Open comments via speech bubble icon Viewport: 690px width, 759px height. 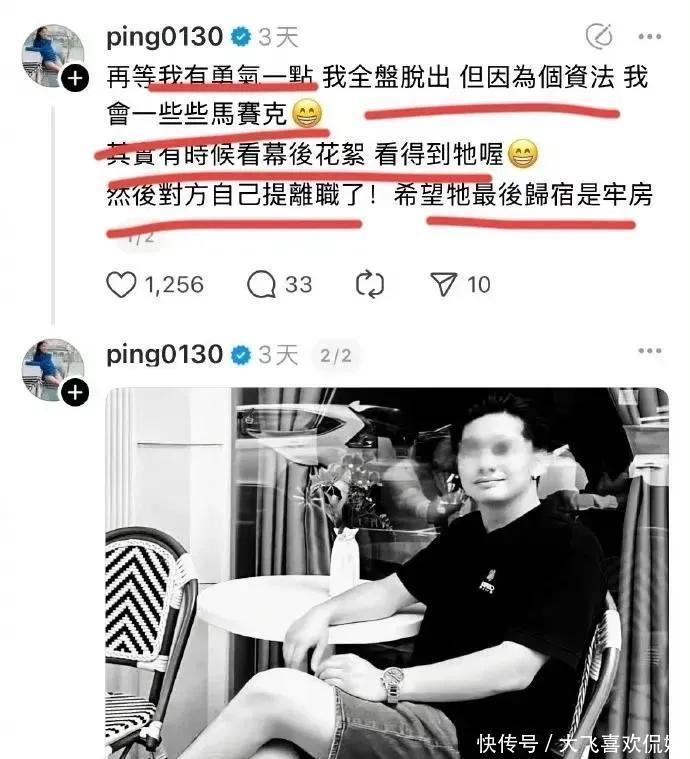pyautogui.click(x=261, y=284)
